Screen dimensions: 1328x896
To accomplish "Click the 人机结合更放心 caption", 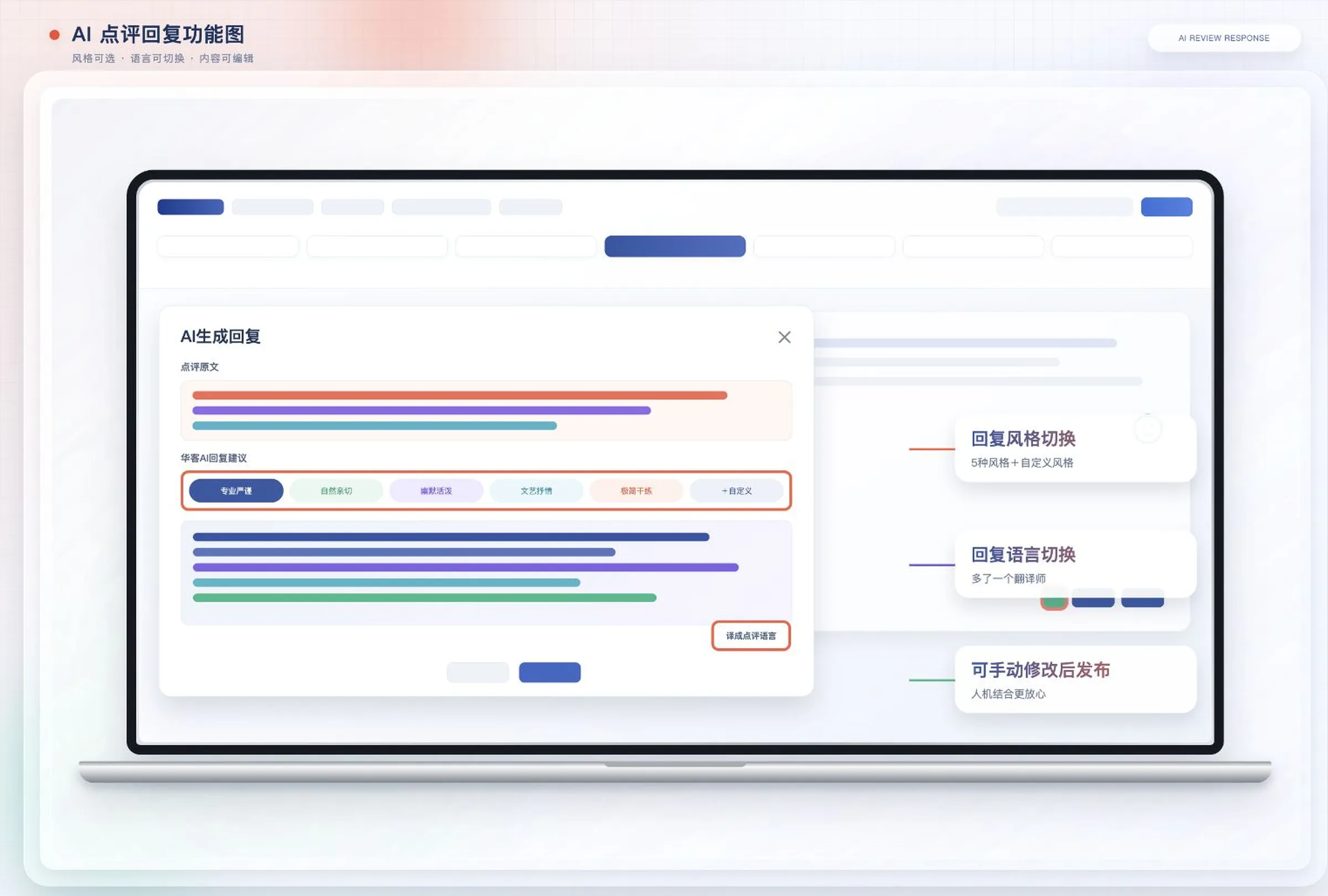I will point(1008,694).
